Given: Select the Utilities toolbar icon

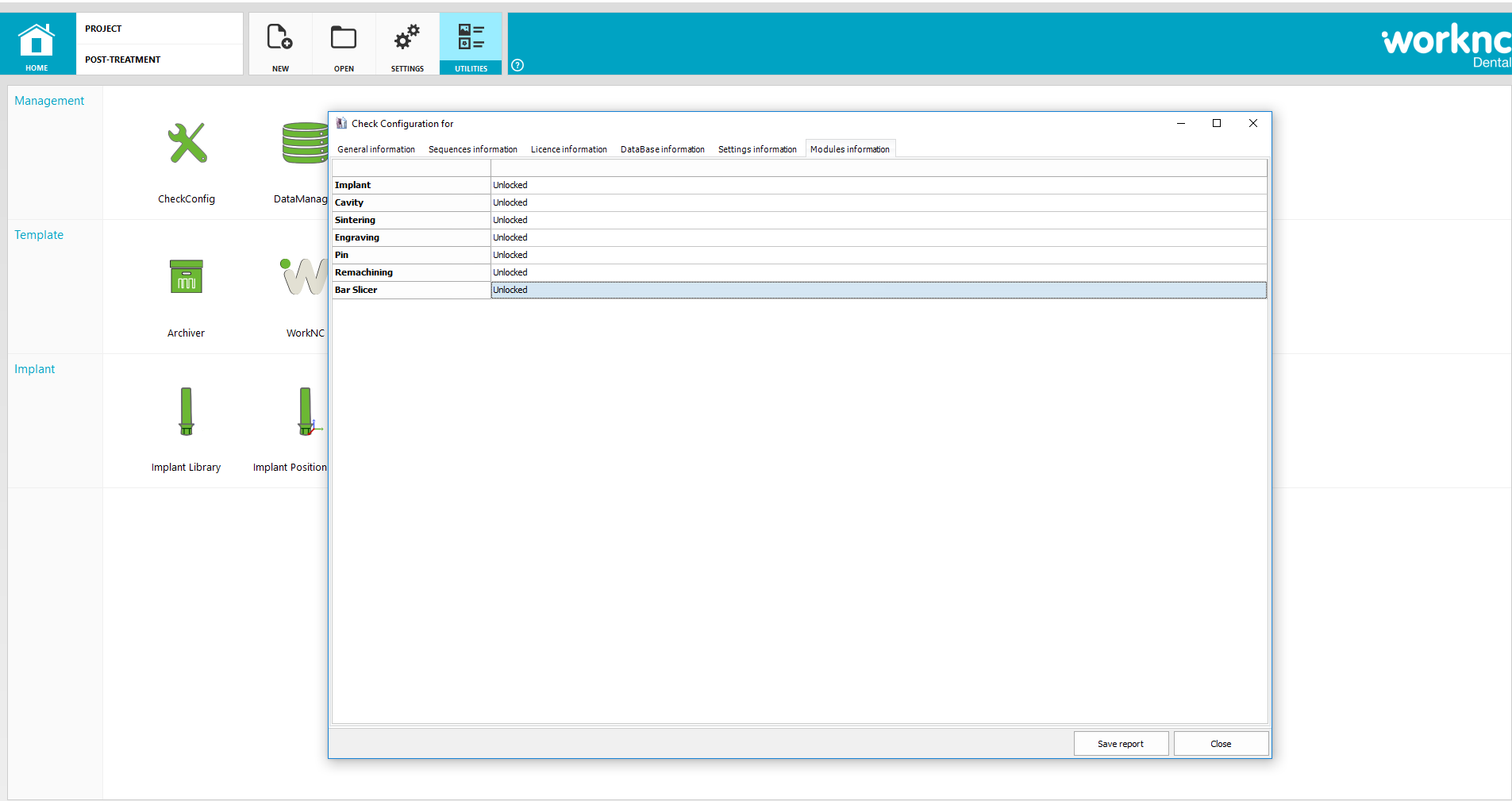Looking at the screenshot, I should [470, 44].
